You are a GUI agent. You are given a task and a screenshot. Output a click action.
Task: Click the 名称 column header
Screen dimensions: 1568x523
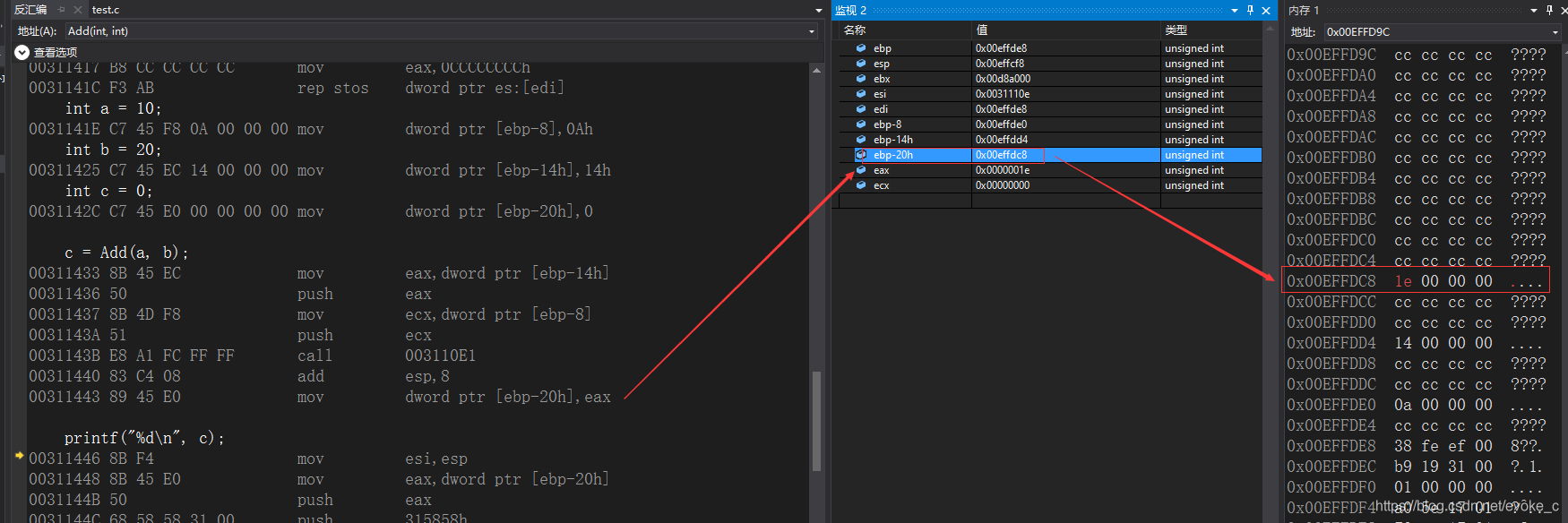904,30
